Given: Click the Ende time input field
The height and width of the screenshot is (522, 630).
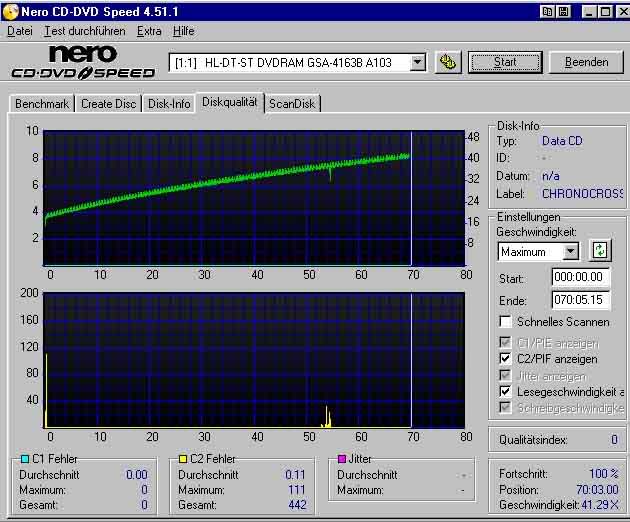Looking at the screenshot, I should point(581,300).
